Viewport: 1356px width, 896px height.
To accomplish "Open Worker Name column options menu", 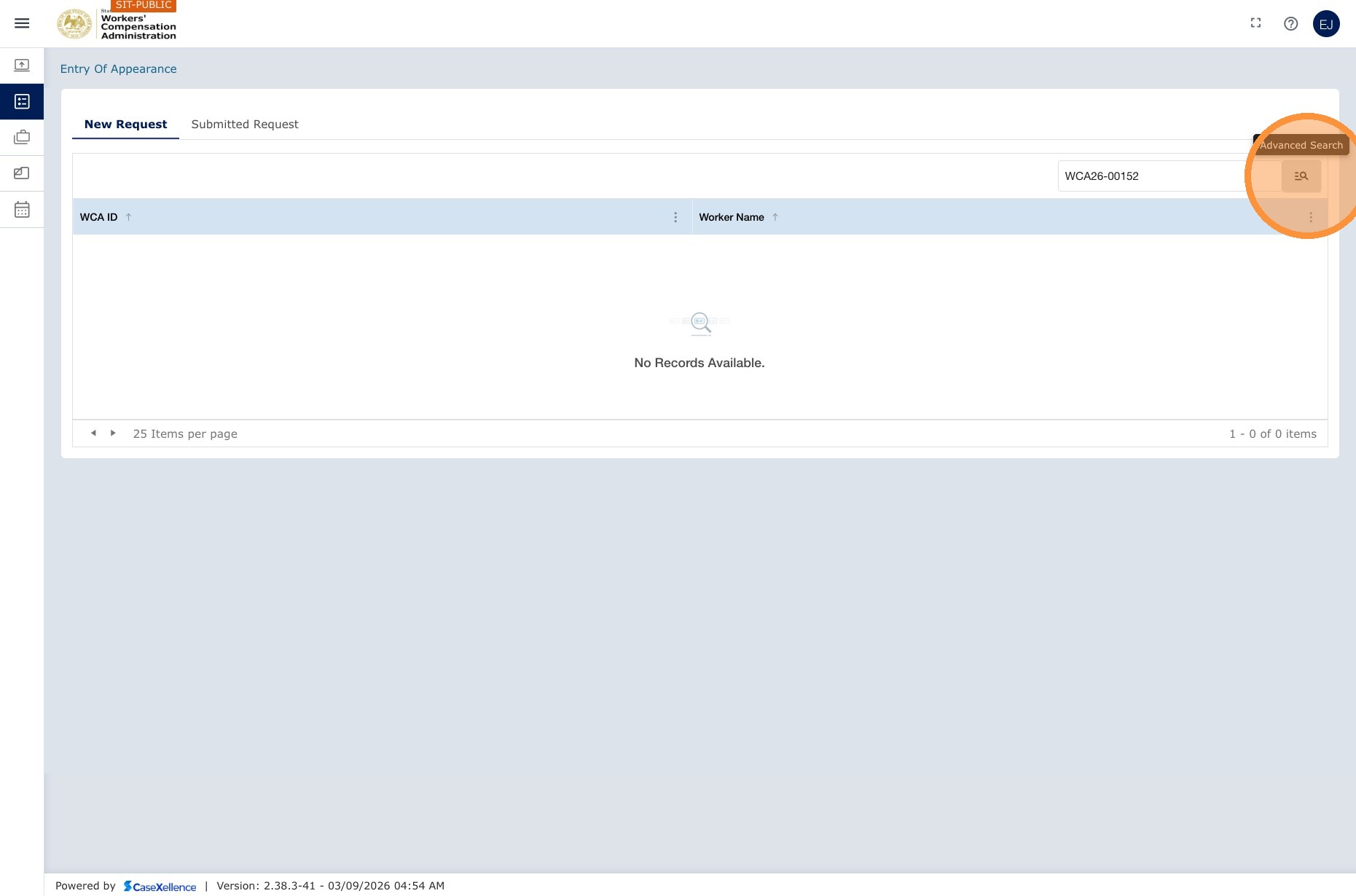I will 1310,217.
